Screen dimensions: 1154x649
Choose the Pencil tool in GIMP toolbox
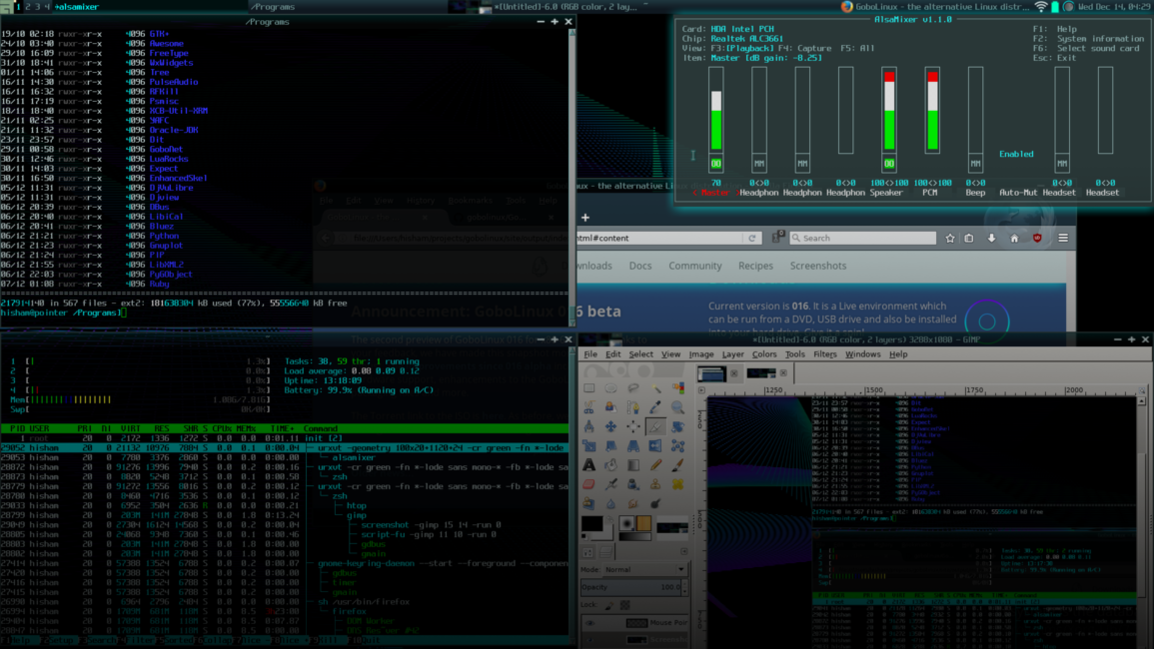[656, 465]
